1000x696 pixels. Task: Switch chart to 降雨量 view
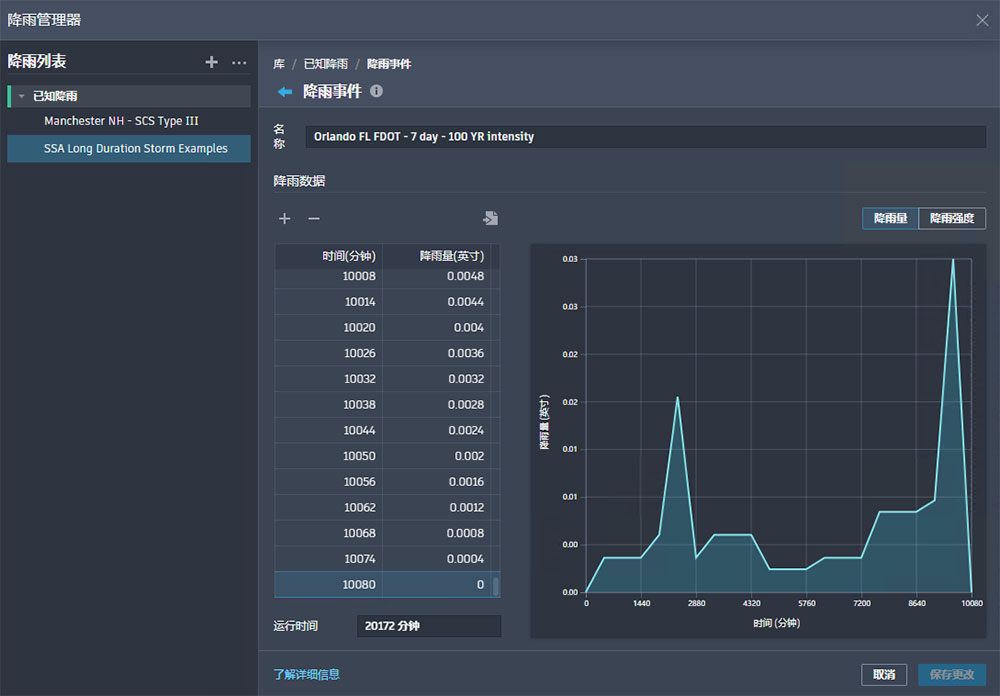[890, 218]
